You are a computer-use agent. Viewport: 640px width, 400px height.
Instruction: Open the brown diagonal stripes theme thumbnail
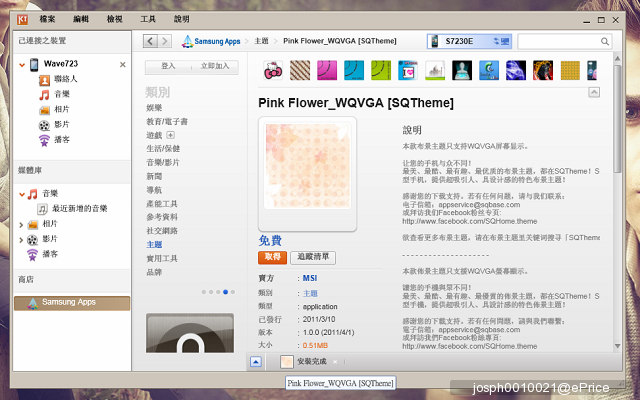point(300,70)
